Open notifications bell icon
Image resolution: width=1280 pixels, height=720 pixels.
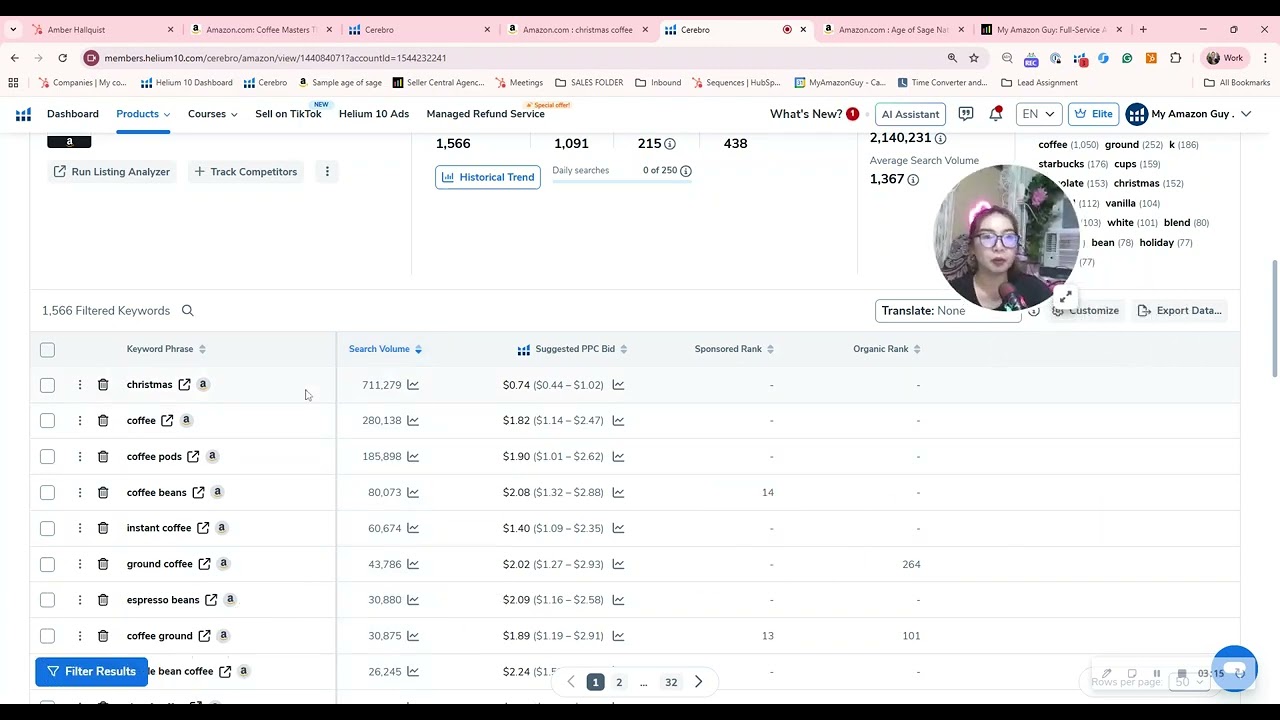click(x=996, y=114)
